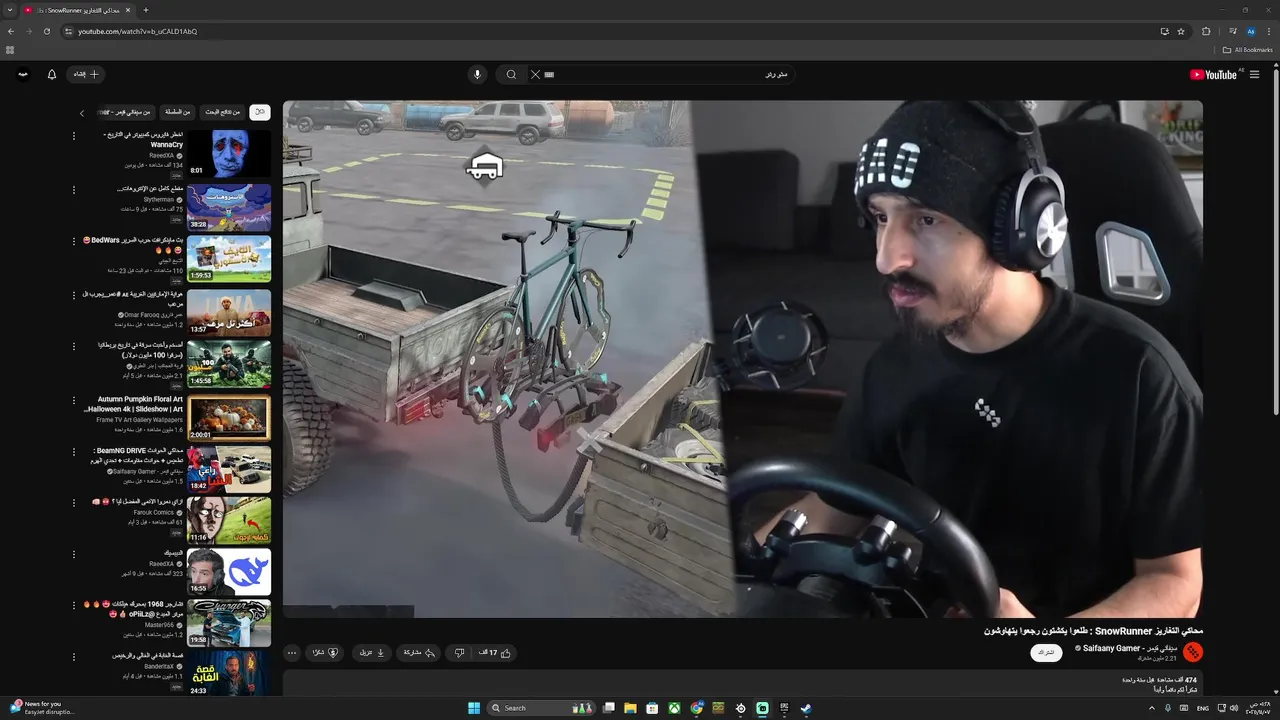
Task: Open the Steam icon in the taskbar
Action: click(x=806, y=708)
